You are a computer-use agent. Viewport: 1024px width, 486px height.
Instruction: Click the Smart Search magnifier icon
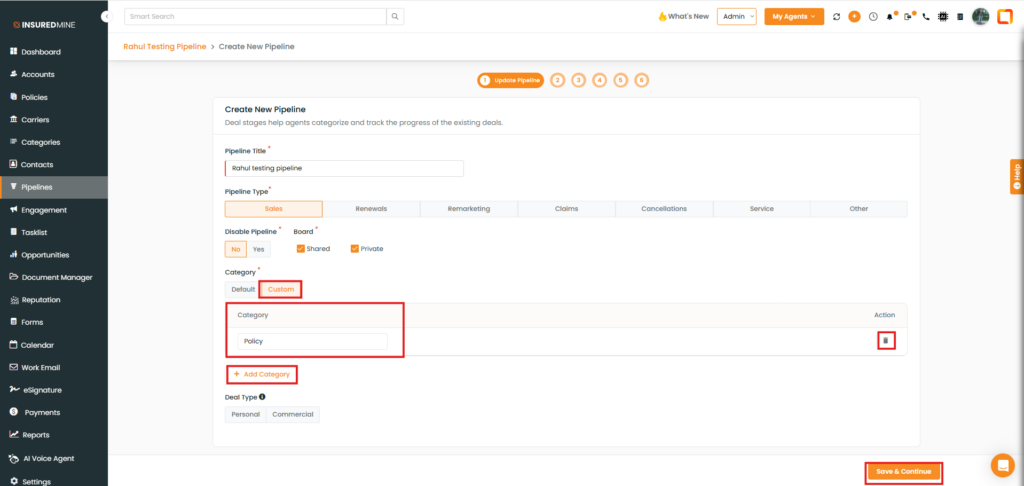(396, 17)
